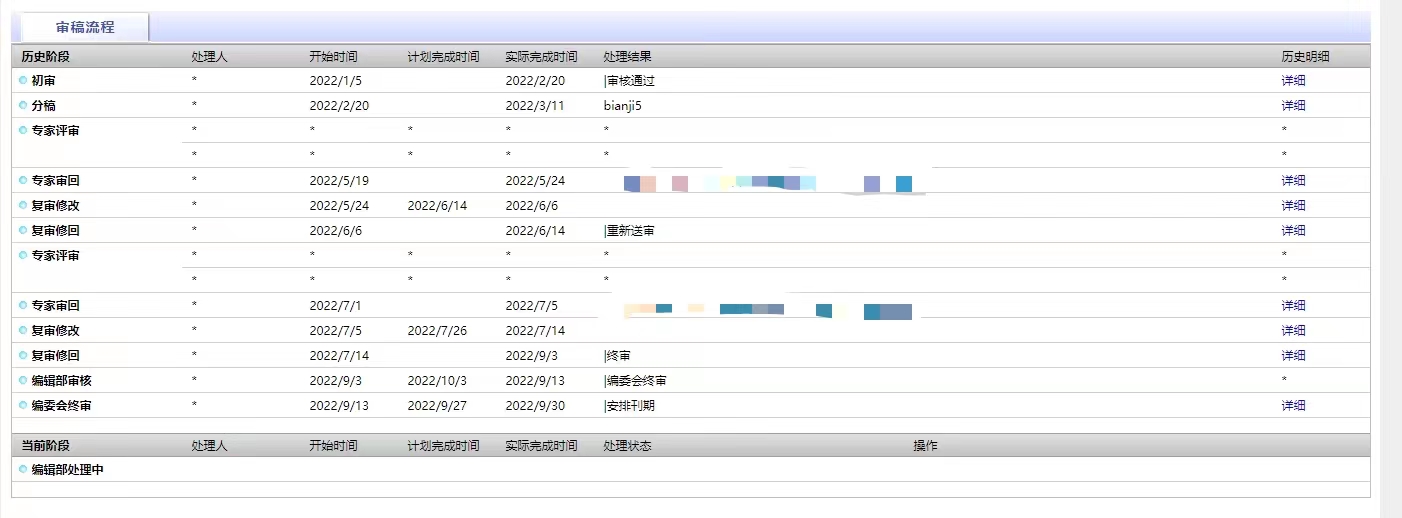Click the |终审 result in 复审修回 row
Viewport: 1402px width, 518px height.
tap(617, 356)
